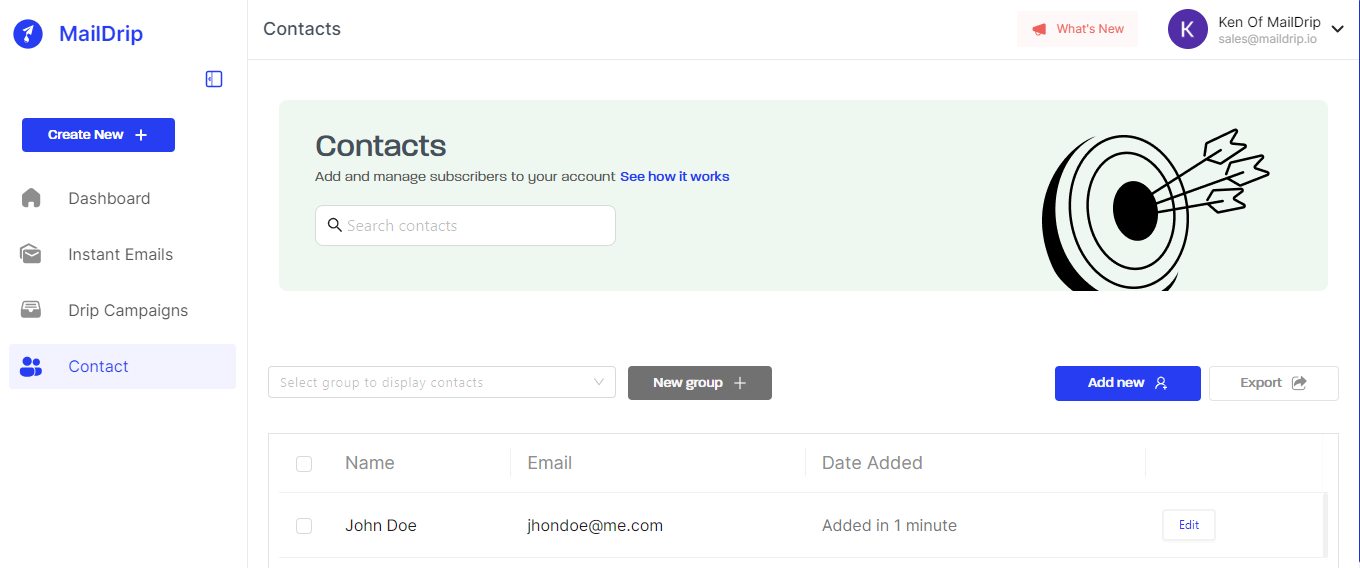
Task: Click the Edit button for John Doe
Action: (x=1189, y=525)
